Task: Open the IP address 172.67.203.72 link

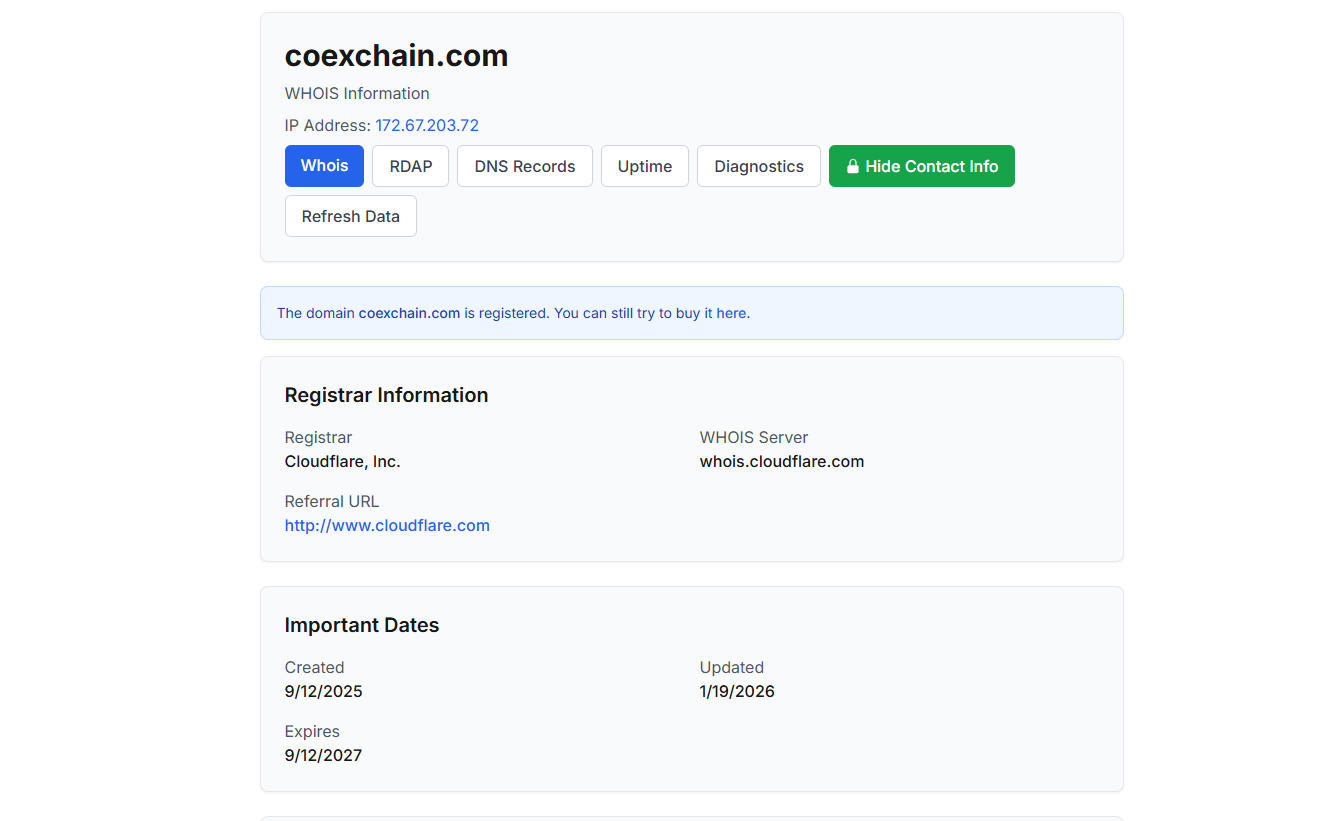Action: click(x=427, y=125)
